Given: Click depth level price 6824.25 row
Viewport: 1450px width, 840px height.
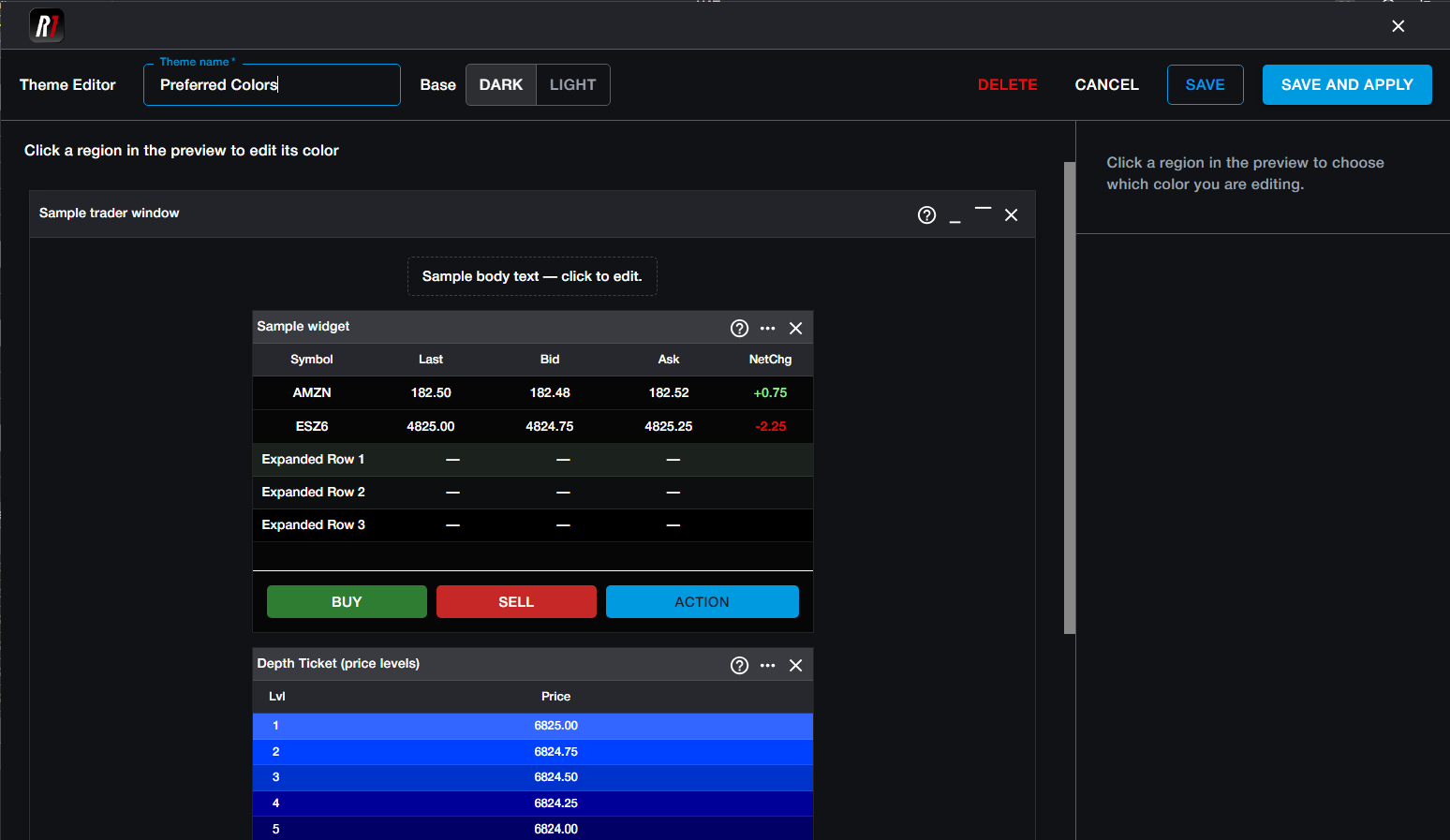Looking at the screenshot, I should click(x=533, y=803).
